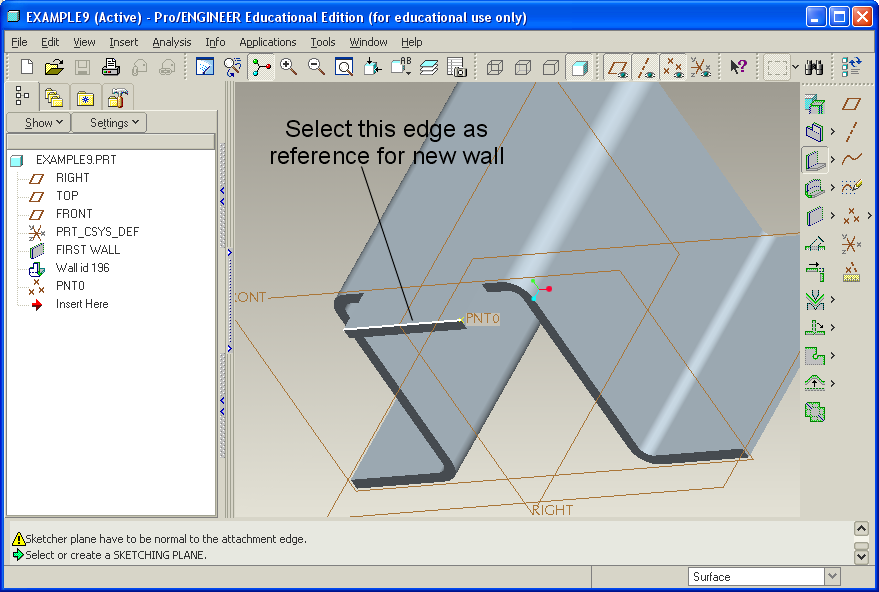Click the Print icon in the toolbar
879x592 pixels.
coord(111,67)
